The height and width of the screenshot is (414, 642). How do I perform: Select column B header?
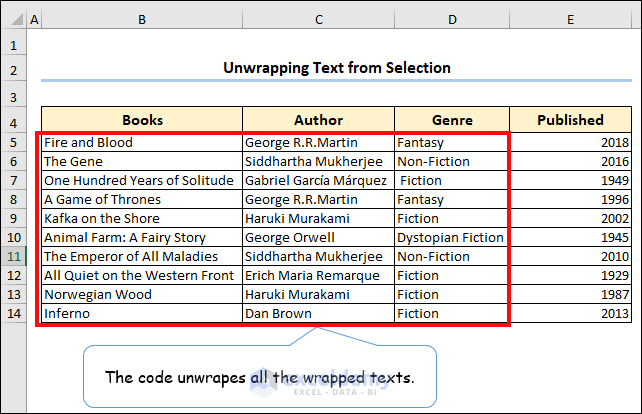click(142, 19)
